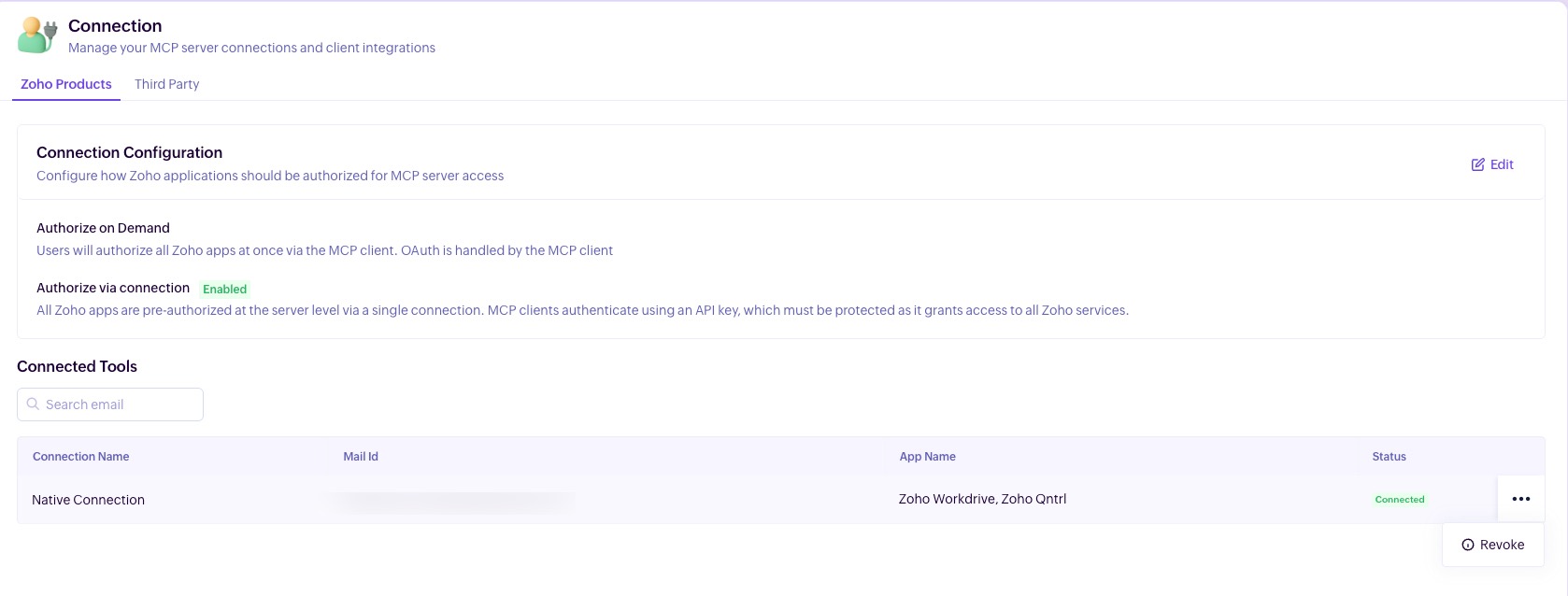Click the Connection user-plug icon

point(37,35)
